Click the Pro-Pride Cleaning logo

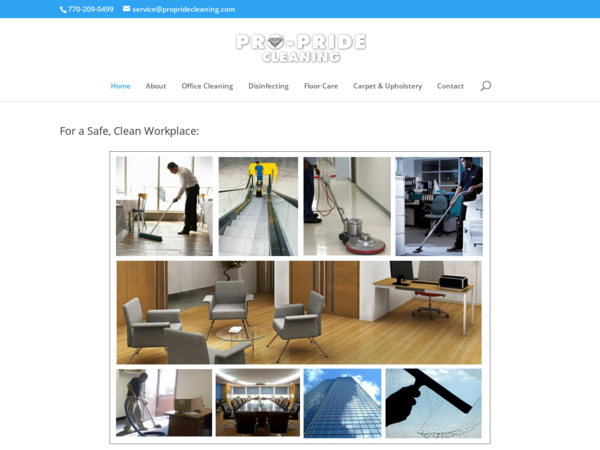pos(301,48)
